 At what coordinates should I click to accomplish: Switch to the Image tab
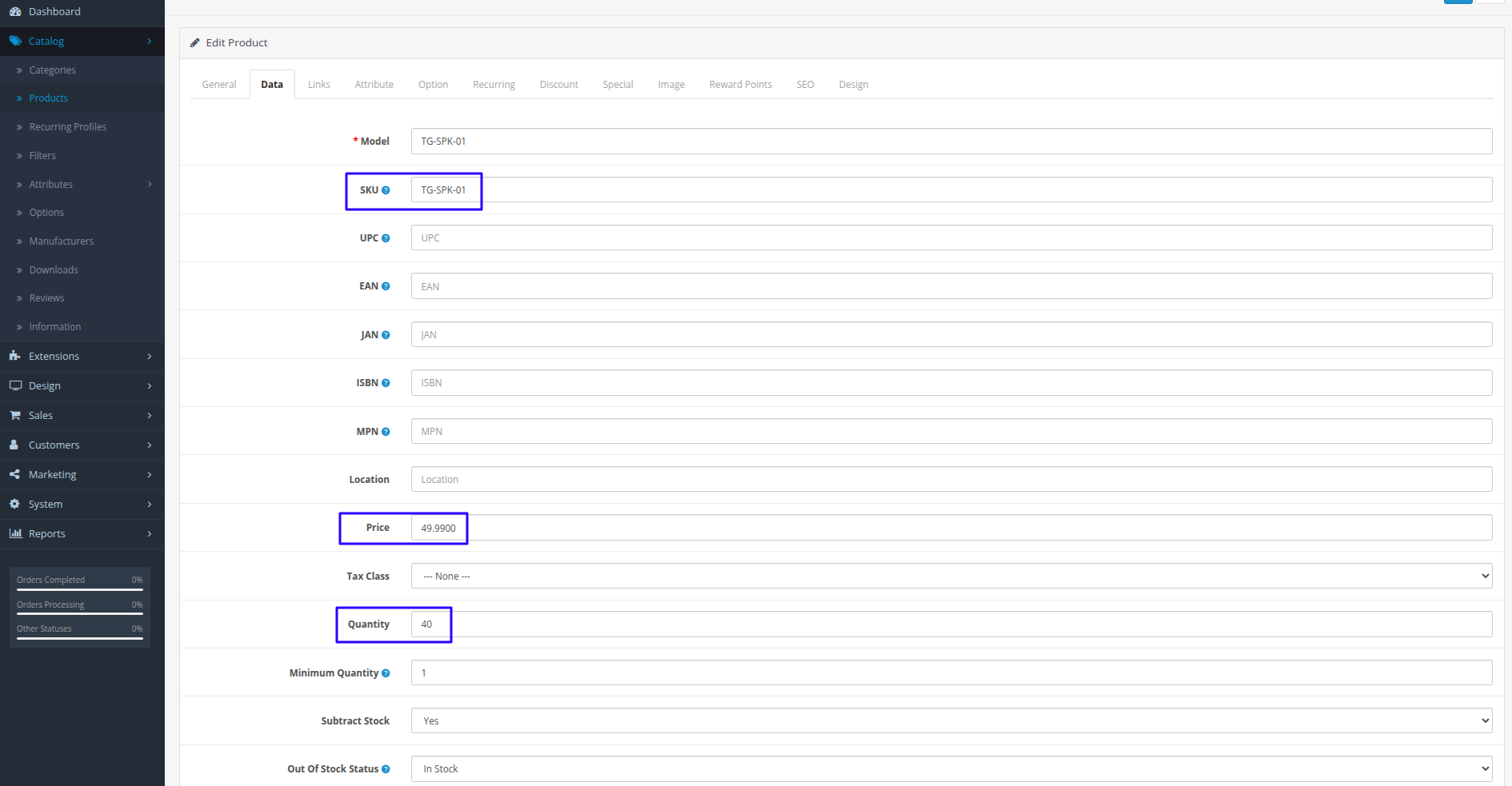coord(671,85)
